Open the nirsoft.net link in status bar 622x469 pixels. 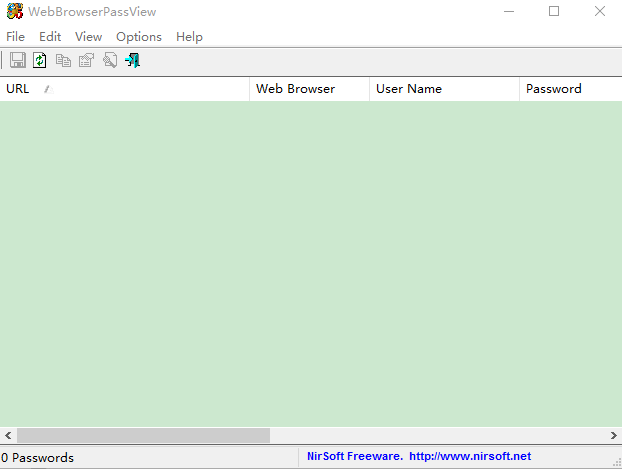[x=470, y=457]
